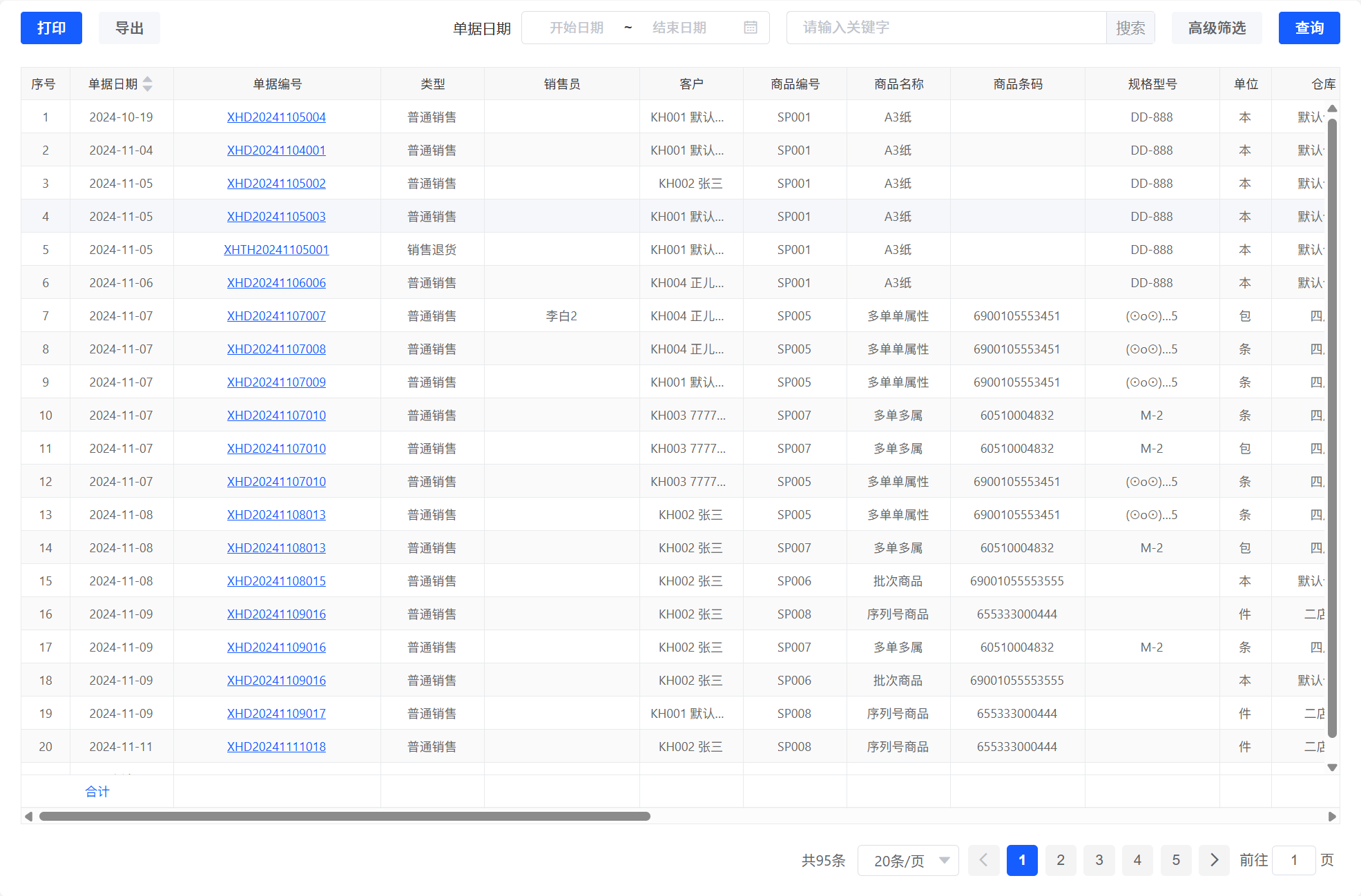Switch to page 3
This screenshot has height=896, width=1361.
pyautogui.click(x=1099, y=860)
